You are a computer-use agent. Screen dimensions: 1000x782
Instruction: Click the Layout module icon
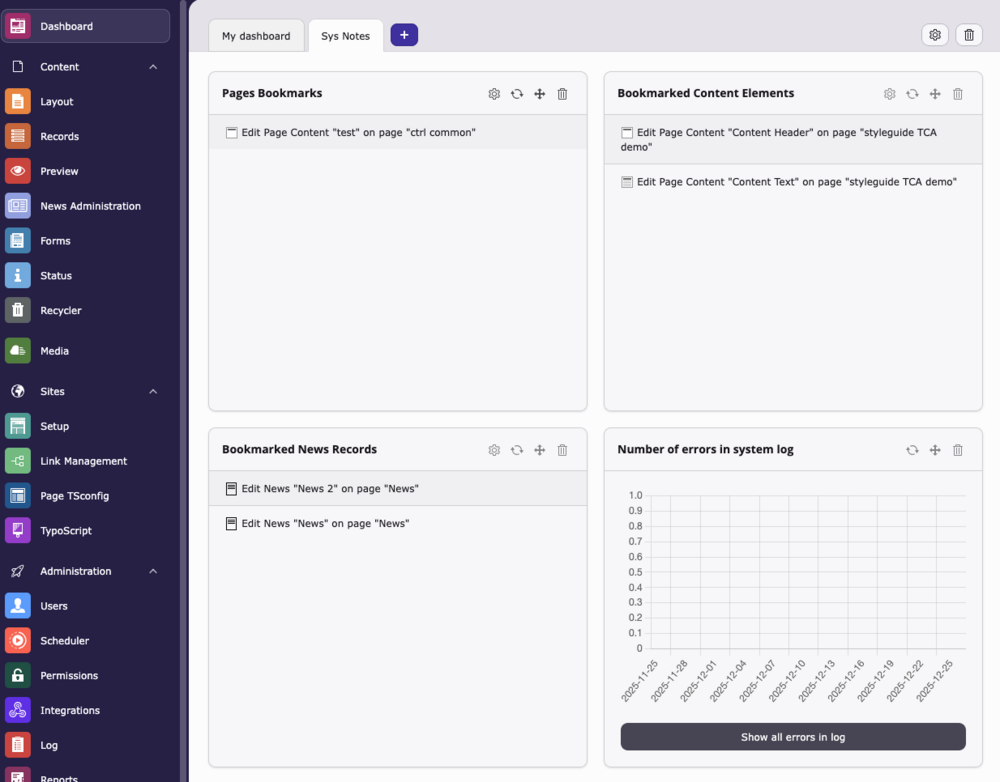18,101
